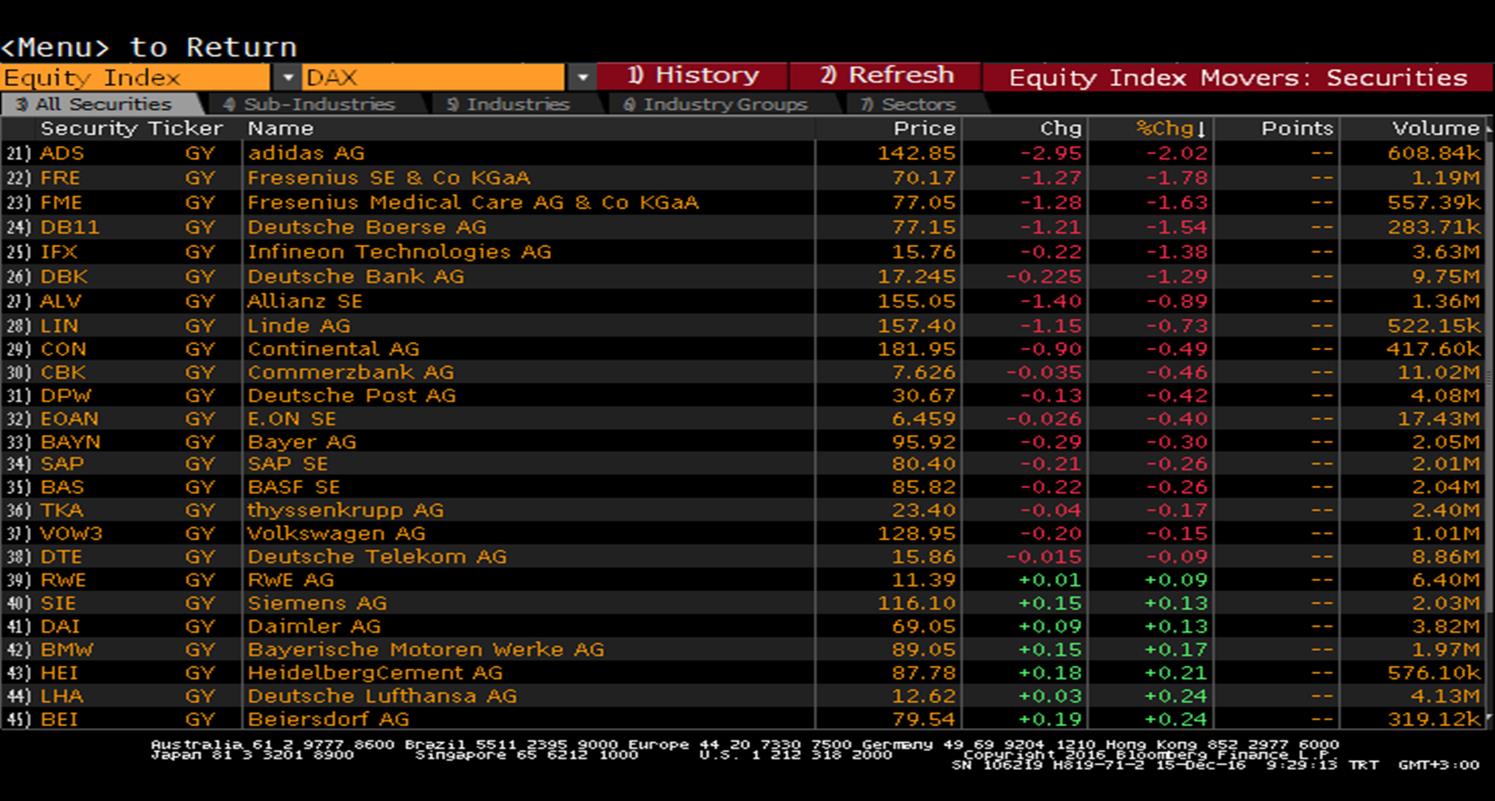
Task: Open the FRE ticker link
Action: [60, 178]
